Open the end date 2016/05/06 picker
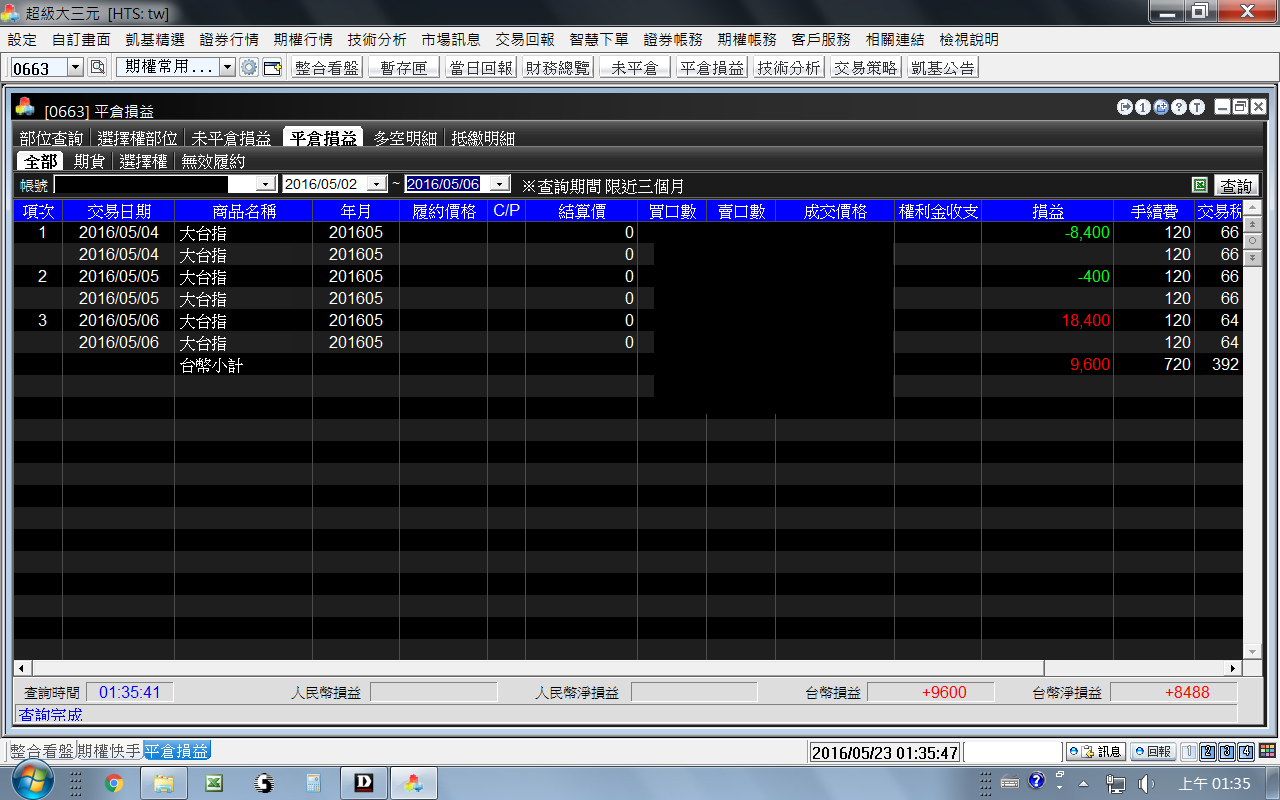 pos(501,184)
